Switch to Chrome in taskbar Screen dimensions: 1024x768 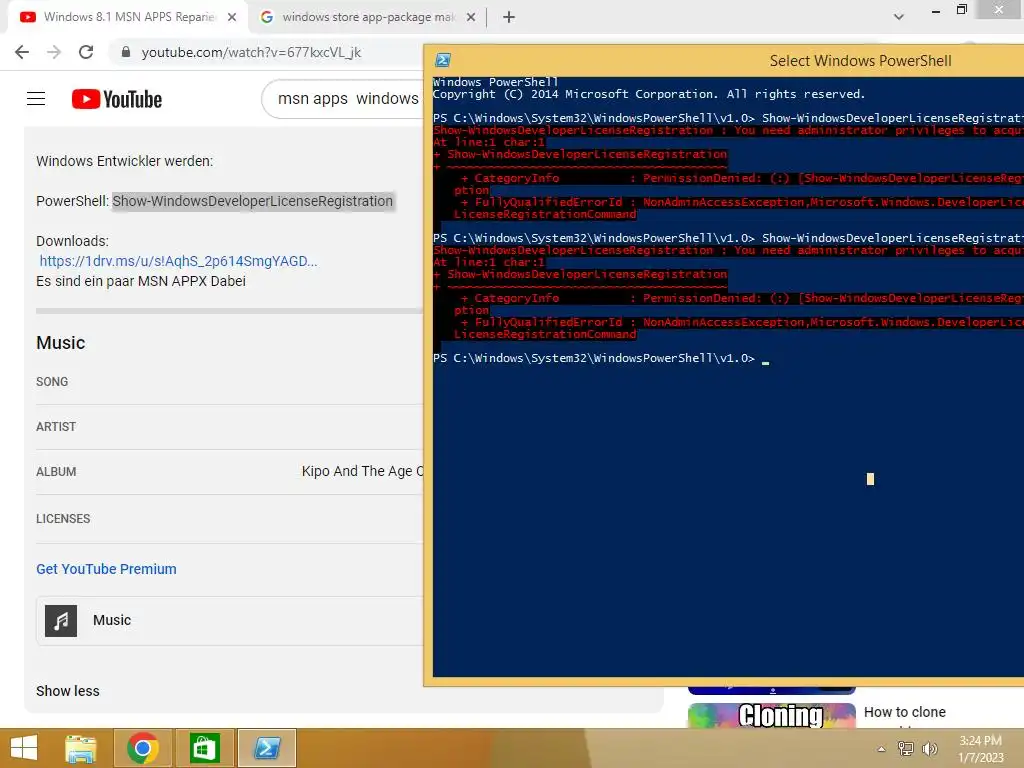[x=143, y=748]
